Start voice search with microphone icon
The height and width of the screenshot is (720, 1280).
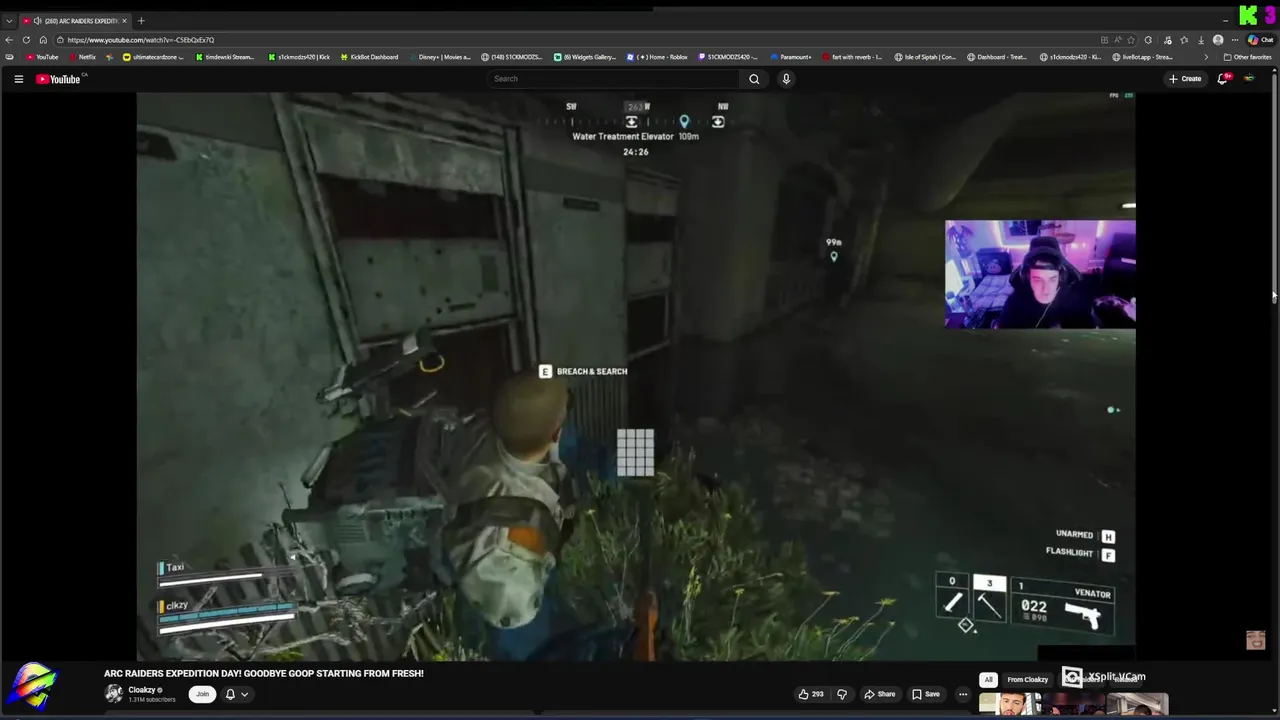click(786, 79)
